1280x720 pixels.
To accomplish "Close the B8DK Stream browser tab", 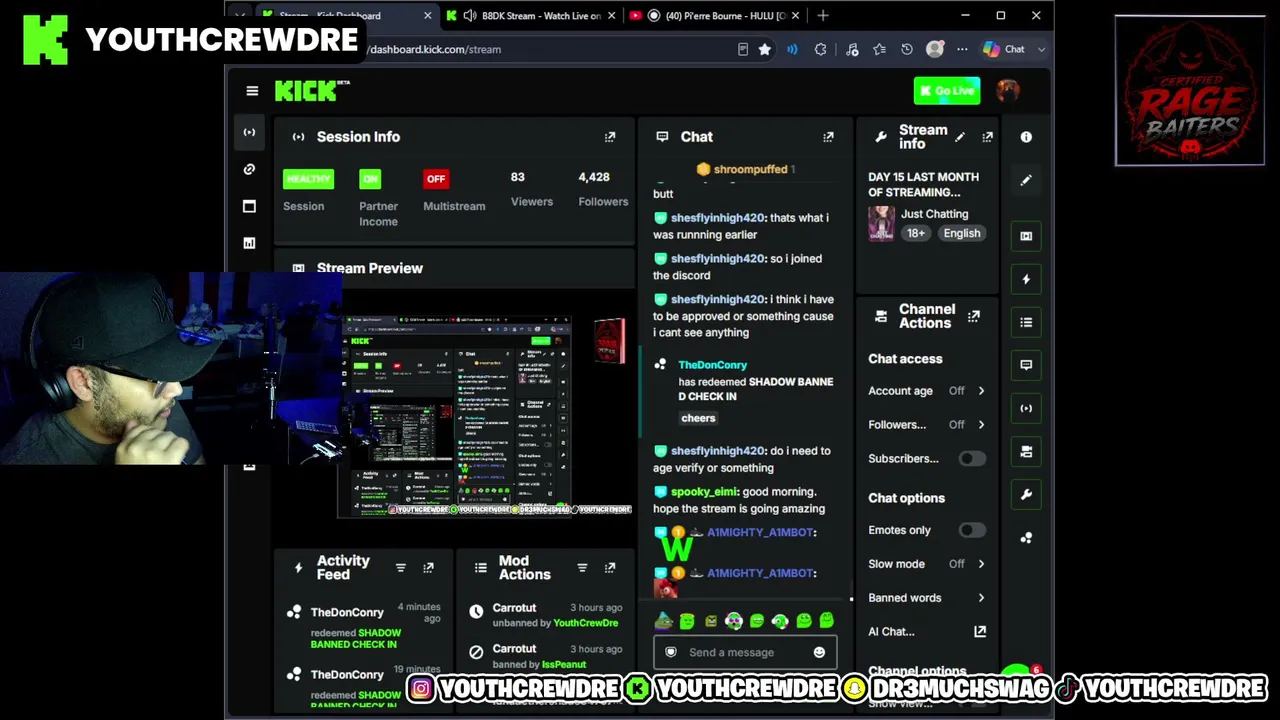I will click(611, 15).
